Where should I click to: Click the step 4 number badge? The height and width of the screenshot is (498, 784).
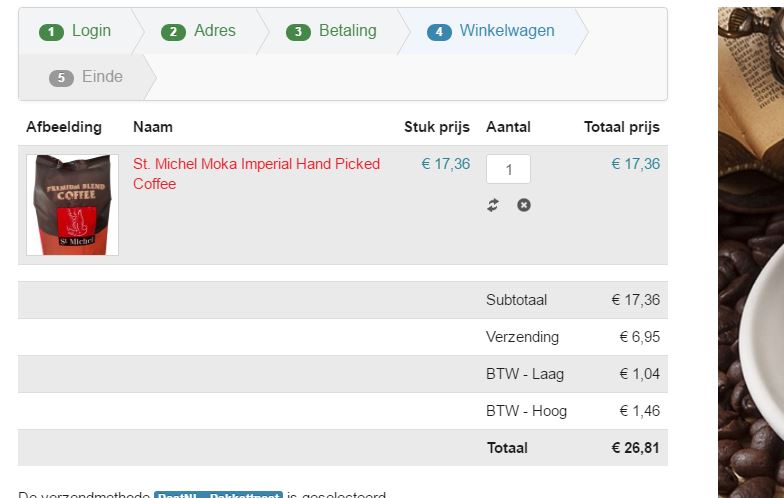pyautogui.click(x=439, y=32)
